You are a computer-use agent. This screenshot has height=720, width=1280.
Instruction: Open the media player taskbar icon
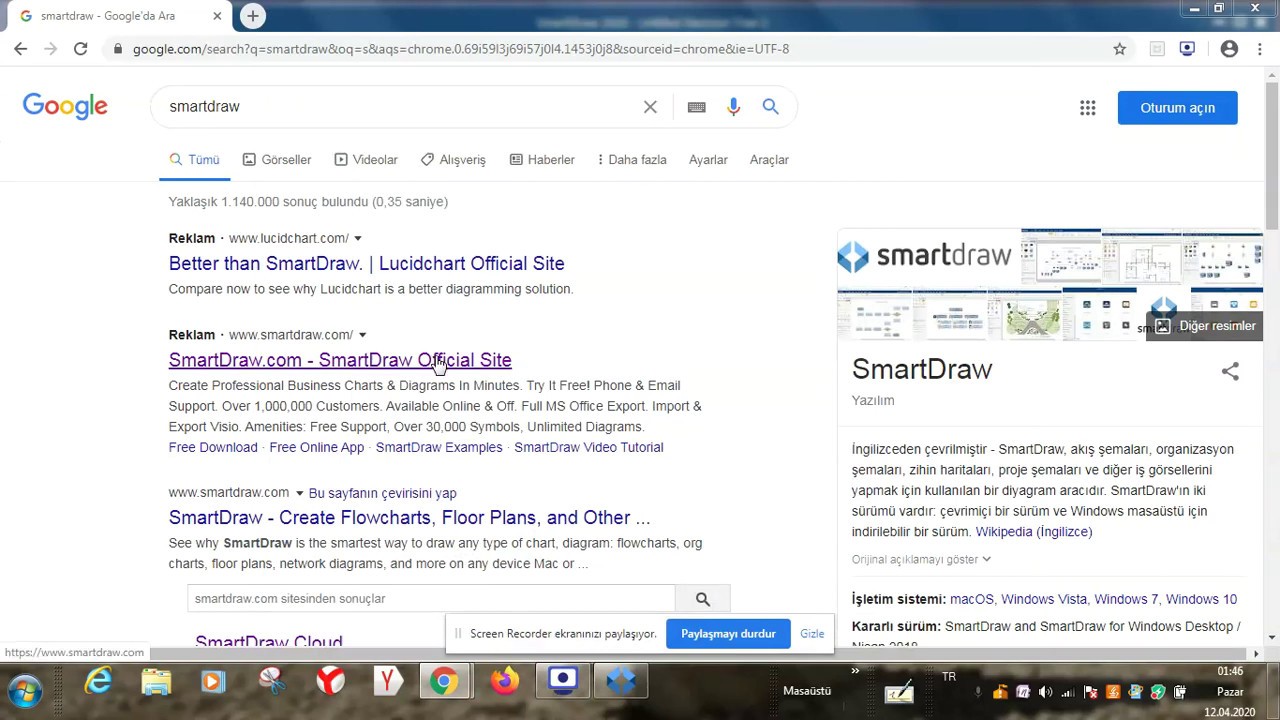click(x=213, y=682)
